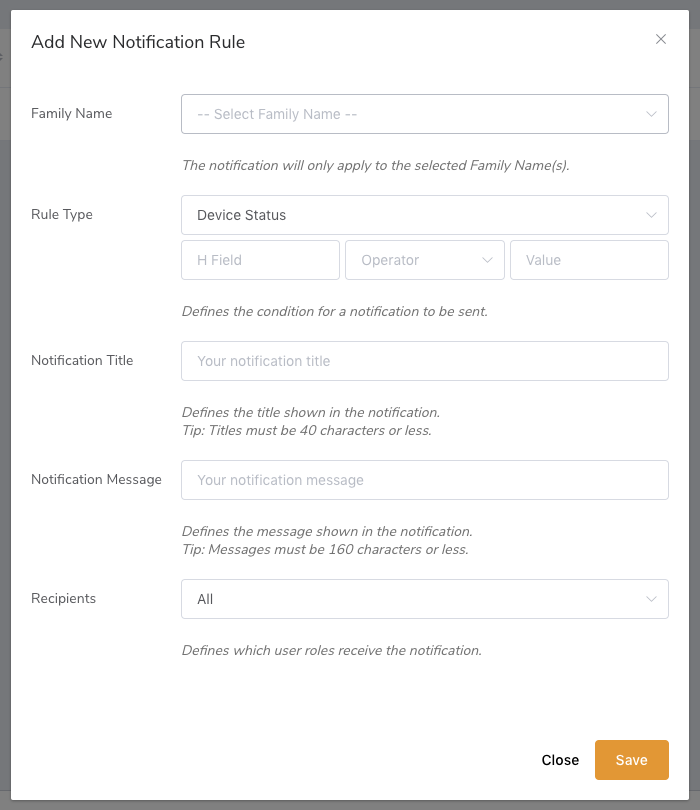Close the dialog with the X icon

(x=661, y=39)
